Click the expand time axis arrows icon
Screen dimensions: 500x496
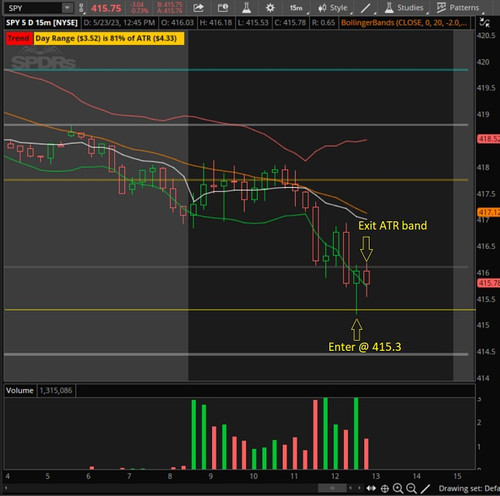click(371, 488)
